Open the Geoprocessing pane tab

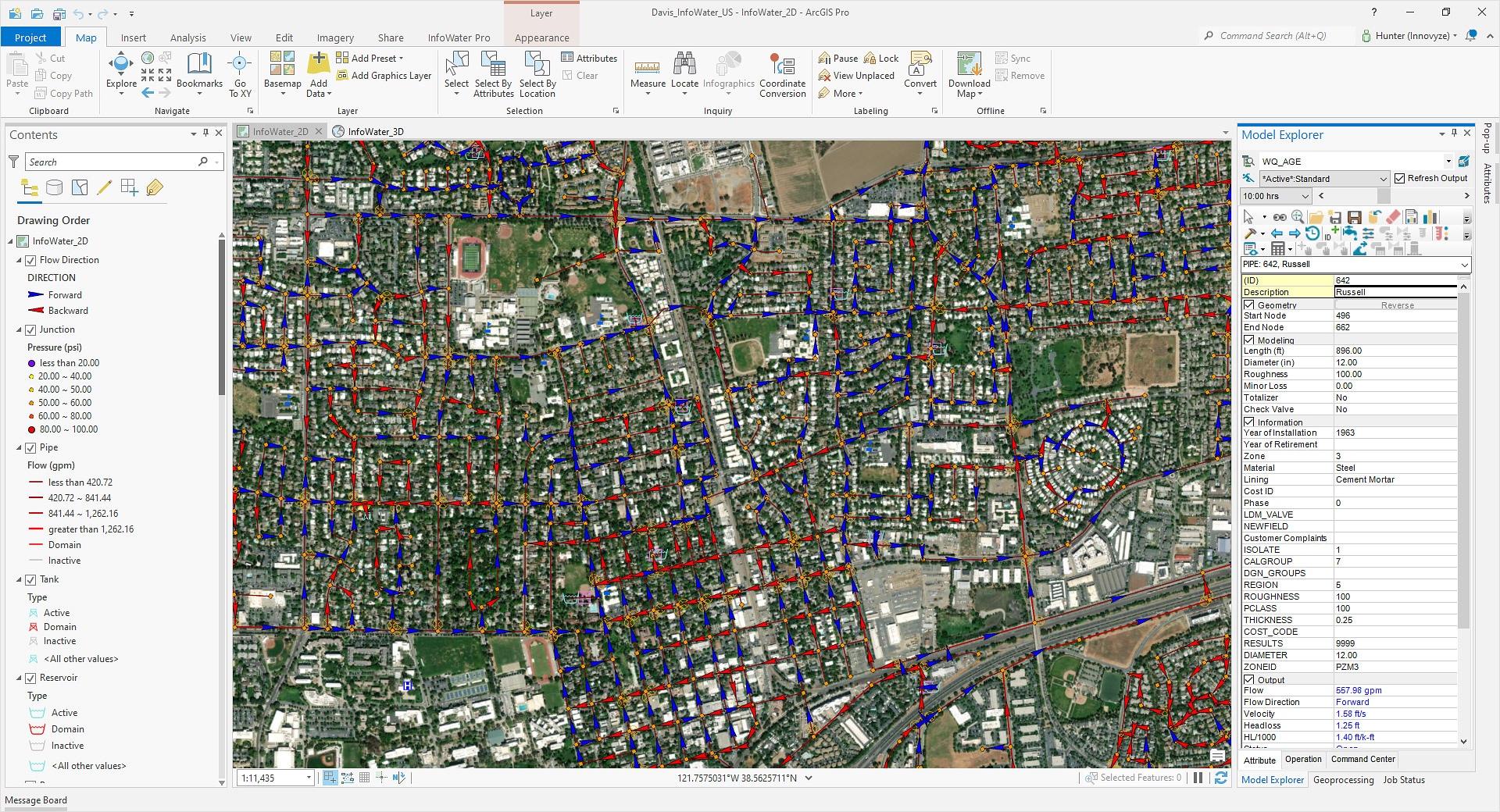pos(1343,780)
